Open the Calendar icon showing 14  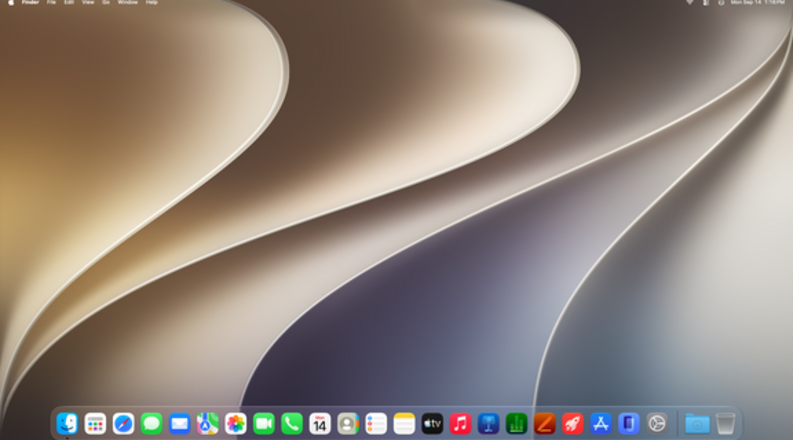click(320, 423)
